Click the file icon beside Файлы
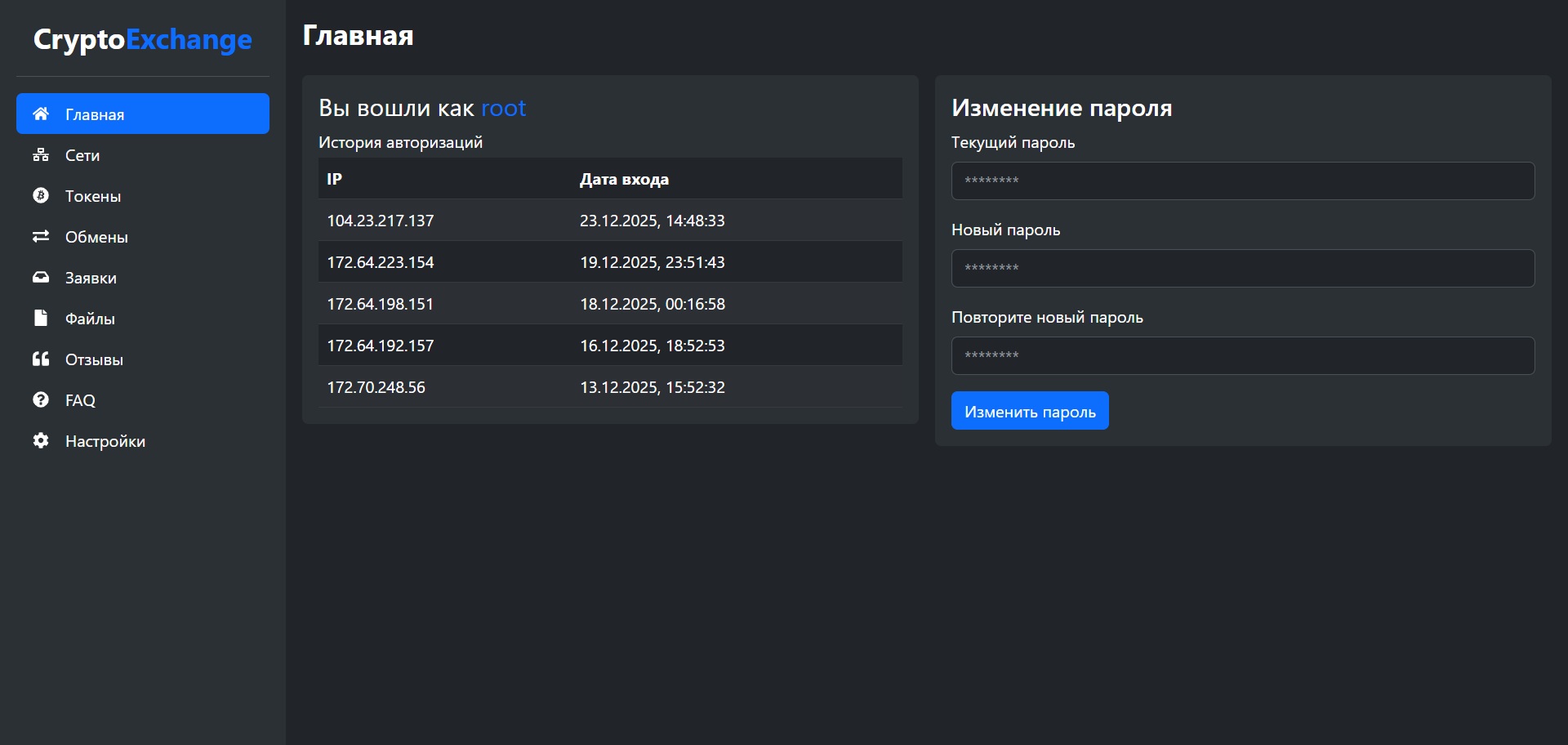Image resolution: width=1568 pixels, height=745 pixels. click(x=41, y=319)
